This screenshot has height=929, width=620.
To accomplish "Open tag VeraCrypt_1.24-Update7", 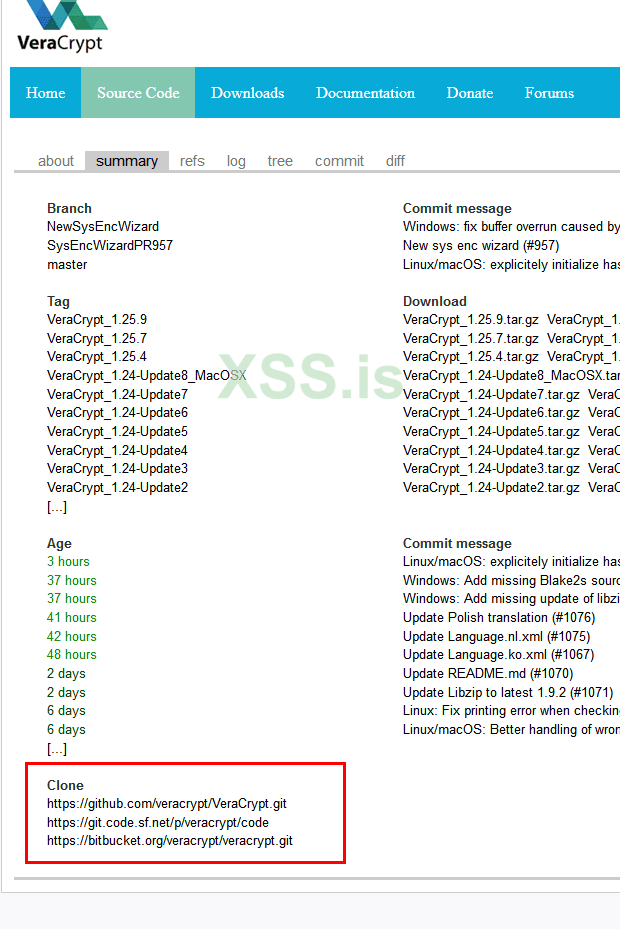I will pos(117,394).
